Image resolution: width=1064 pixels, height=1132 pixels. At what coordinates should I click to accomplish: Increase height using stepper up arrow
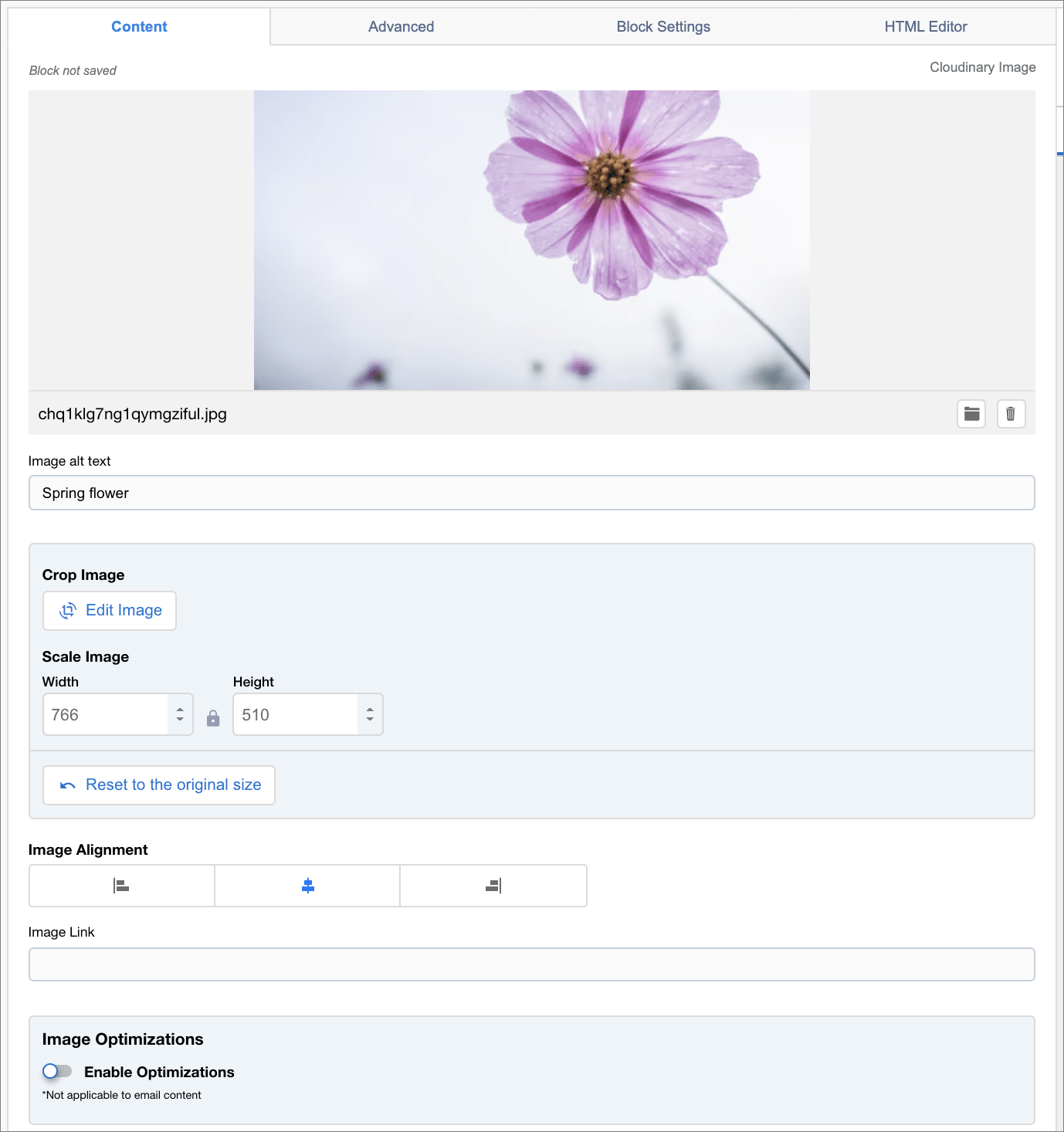(370, 710)
